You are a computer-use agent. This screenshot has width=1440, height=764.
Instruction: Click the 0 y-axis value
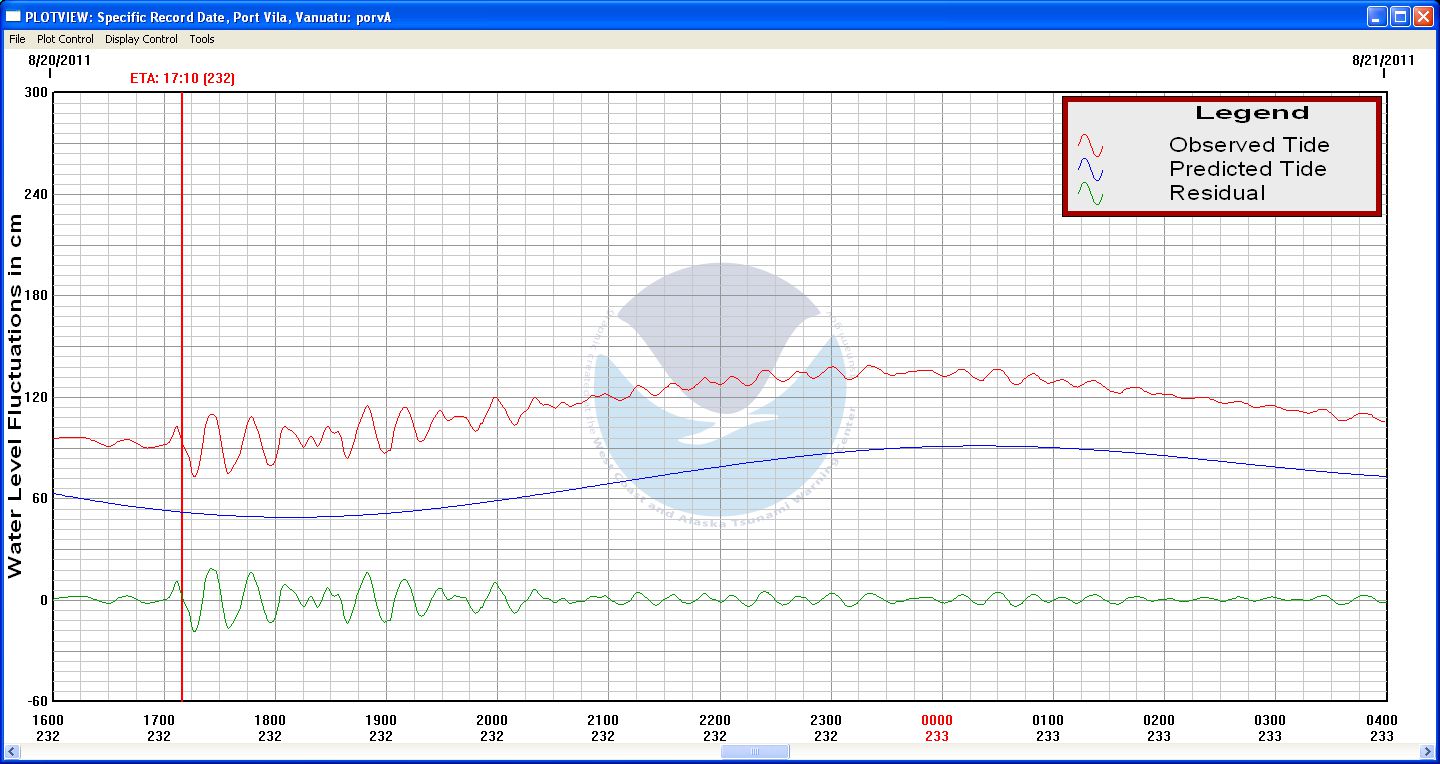(44, 600)
